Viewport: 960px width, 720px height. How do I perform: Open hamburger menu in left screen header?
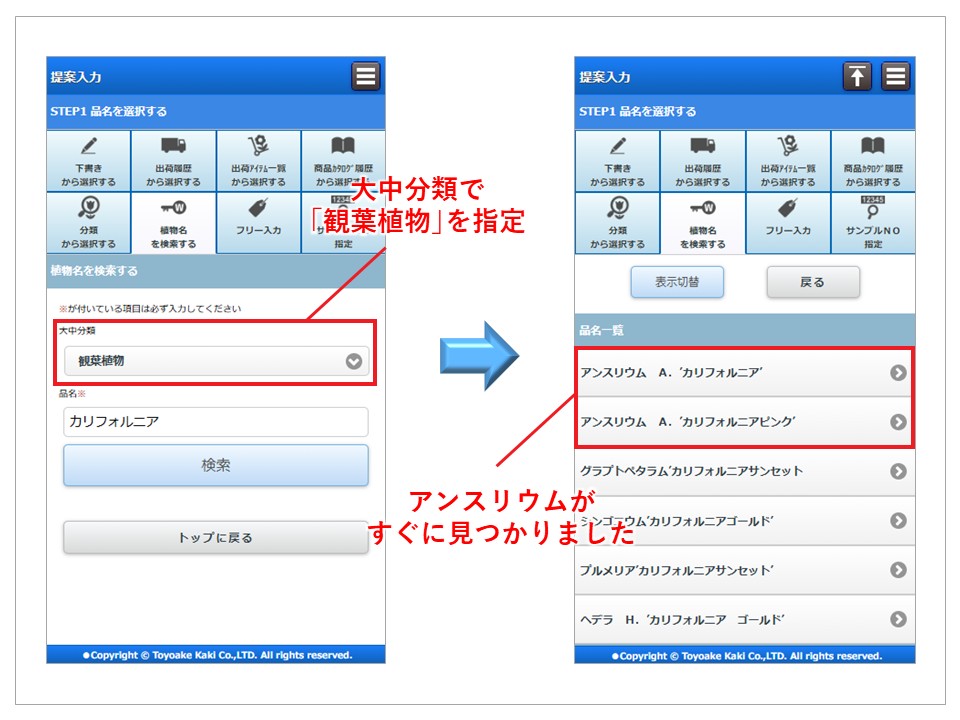click(x=365, y=77)
